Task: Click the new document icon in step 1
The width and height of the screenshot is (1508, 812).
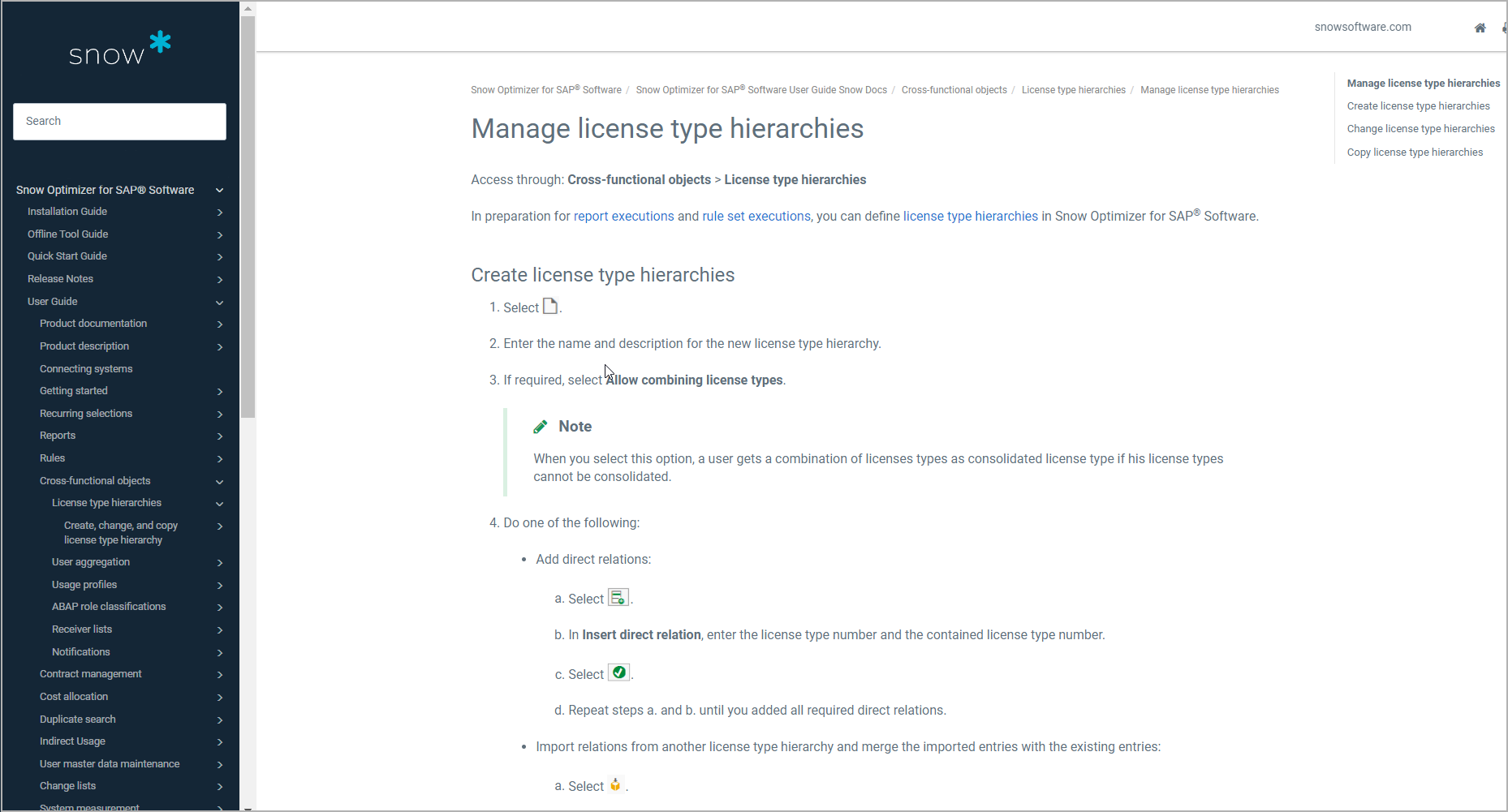Action: click(550, 307)
